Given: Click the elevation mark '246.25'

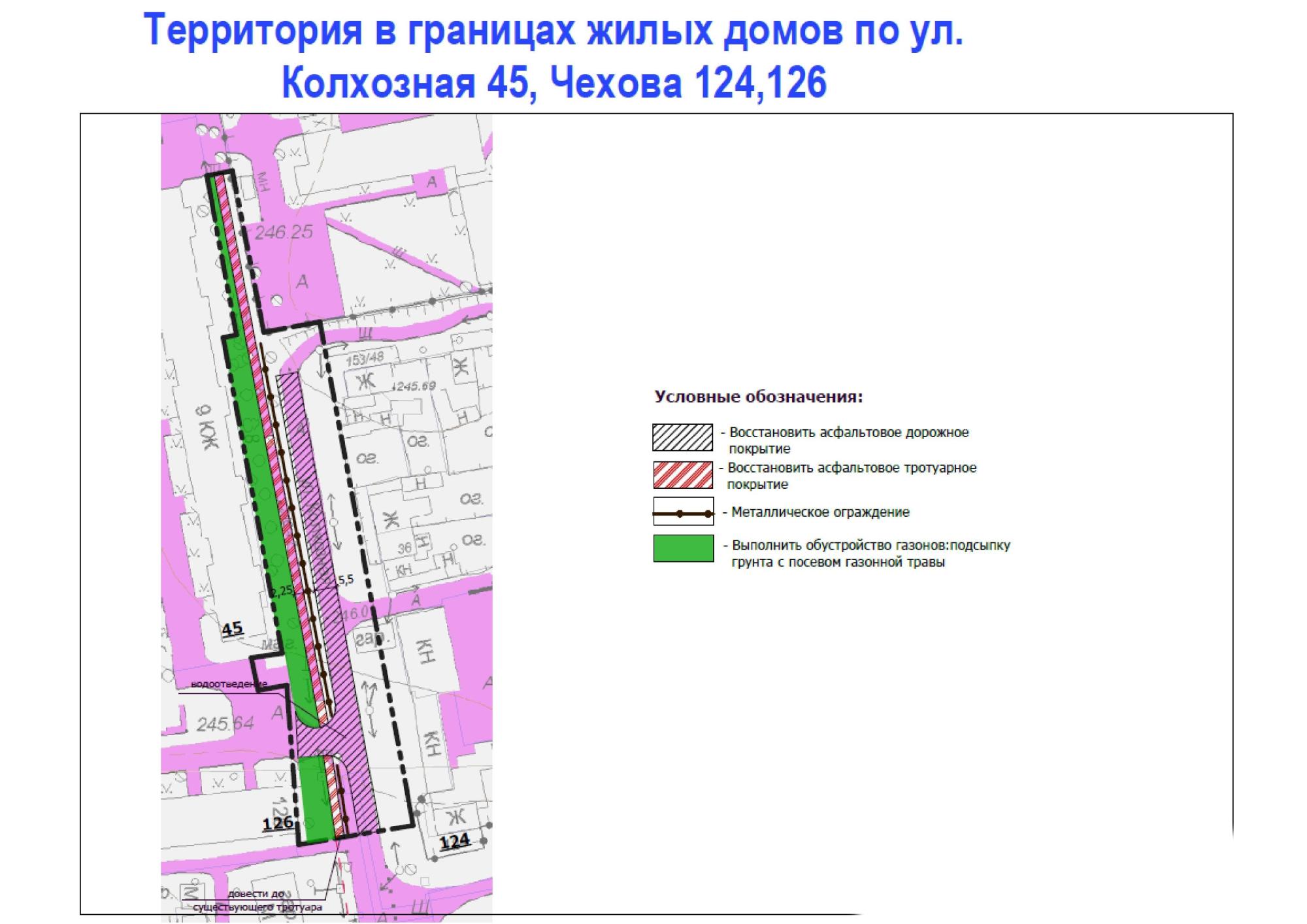Looking at the screenshot, I should (284, 232).
